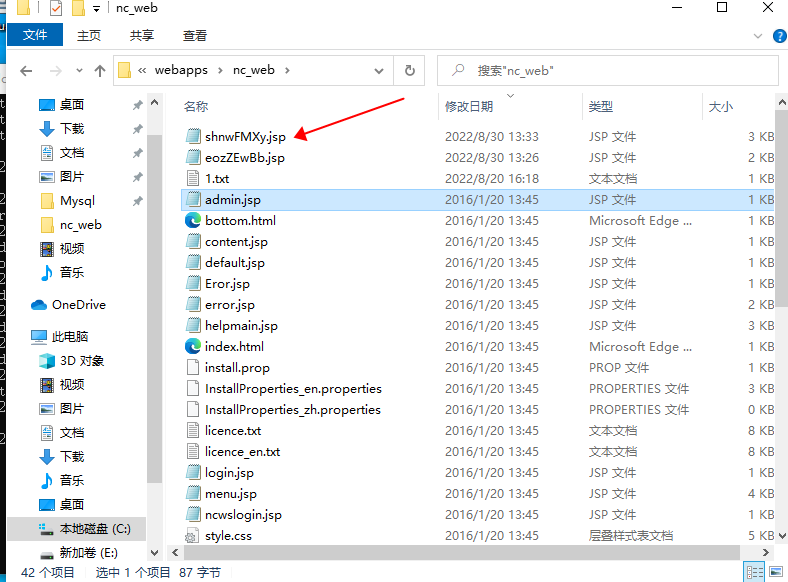Select the Eror.jsp file name
Screen dimensions: 788x582
coord(227,284)
